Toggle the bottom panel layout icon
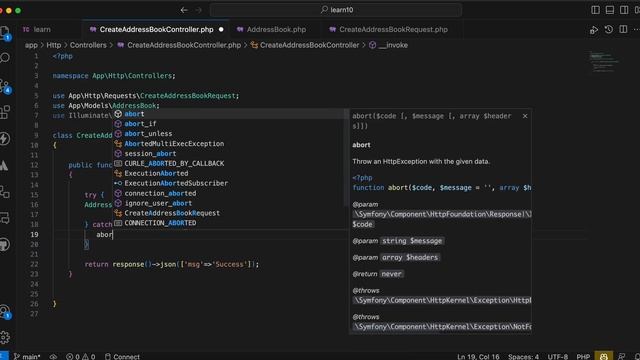The height and width of the screenshot is (360, 640). (610, 10)
